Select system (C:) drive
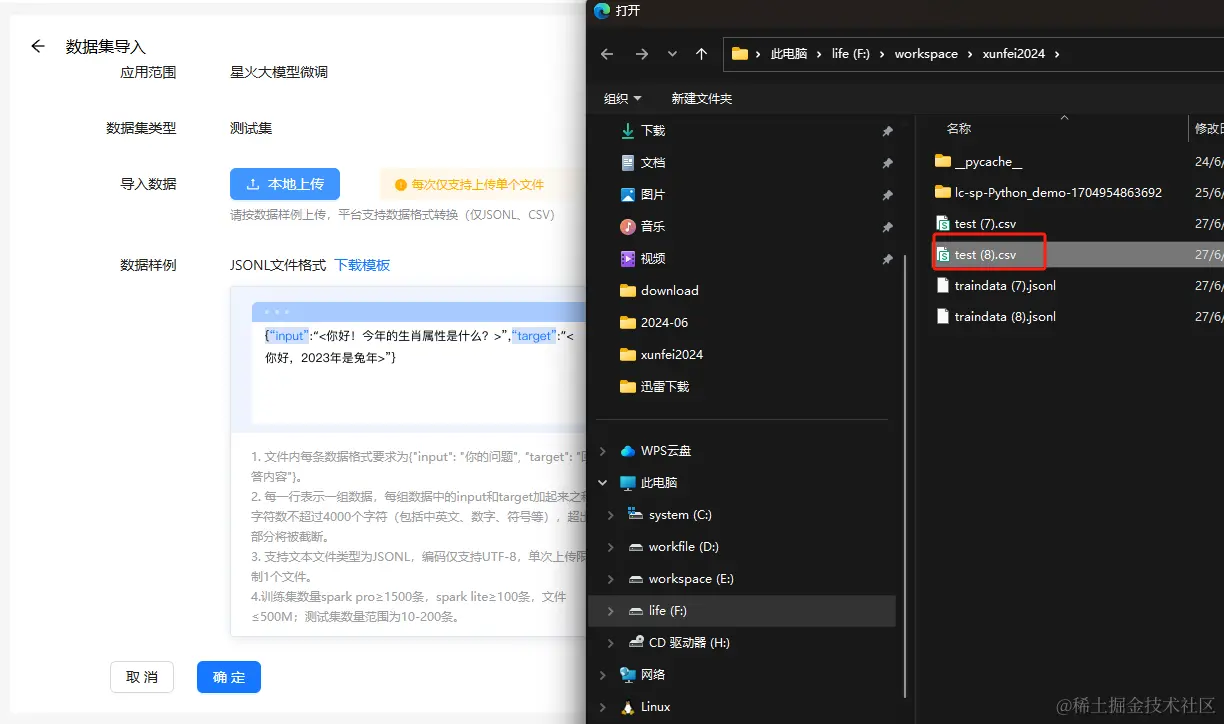The width and height of the screenshot is (1224, 724). (669, 515)
